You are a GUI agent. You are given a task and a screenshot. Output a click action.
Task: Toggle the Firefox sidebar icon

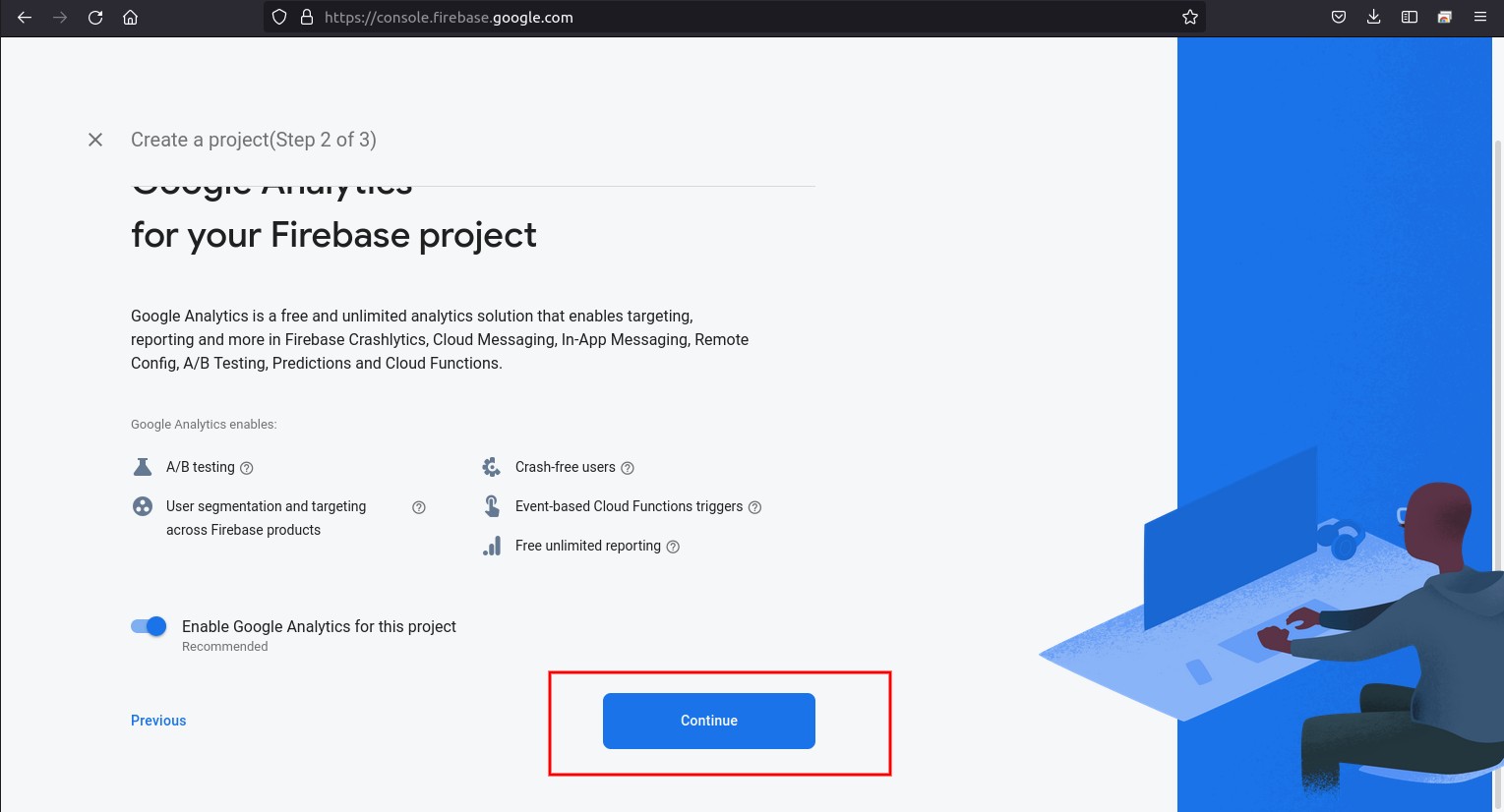1409,17
